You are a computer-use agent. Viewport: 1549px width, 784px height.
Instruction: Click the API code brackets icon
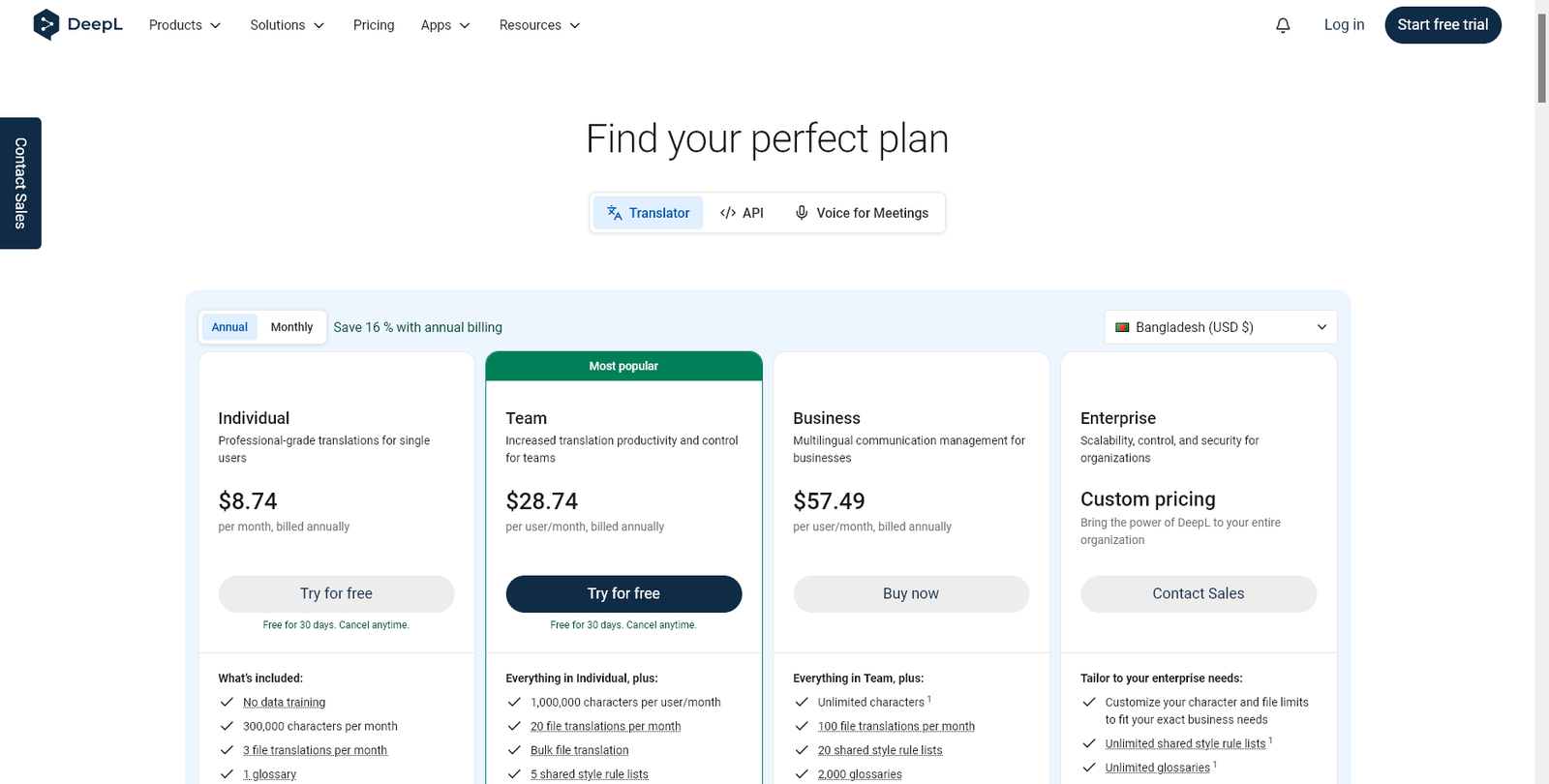728,213
